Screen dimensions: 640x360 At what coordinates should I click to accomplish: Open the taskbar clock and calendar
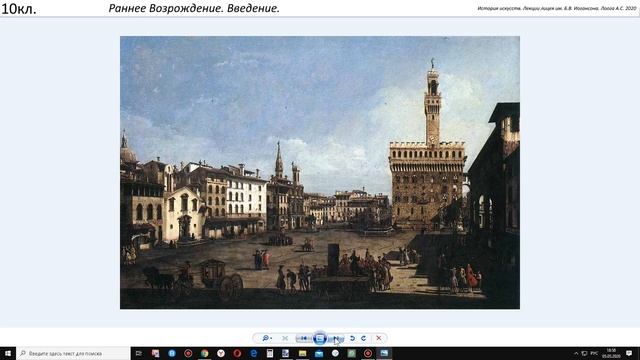(611, 353)
